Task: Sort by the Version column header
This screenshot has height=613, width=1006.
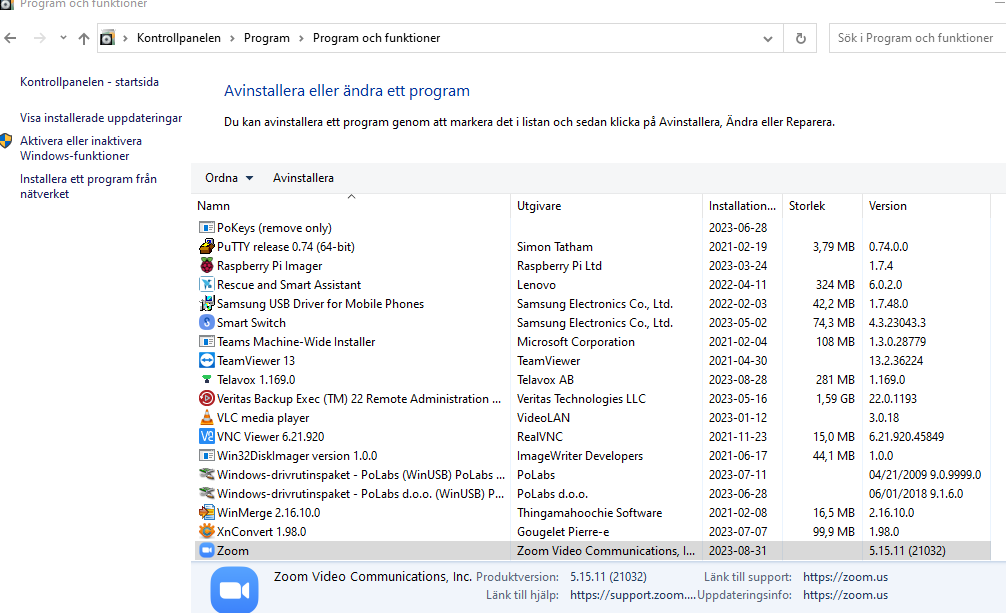Action: tap(926, 206)
